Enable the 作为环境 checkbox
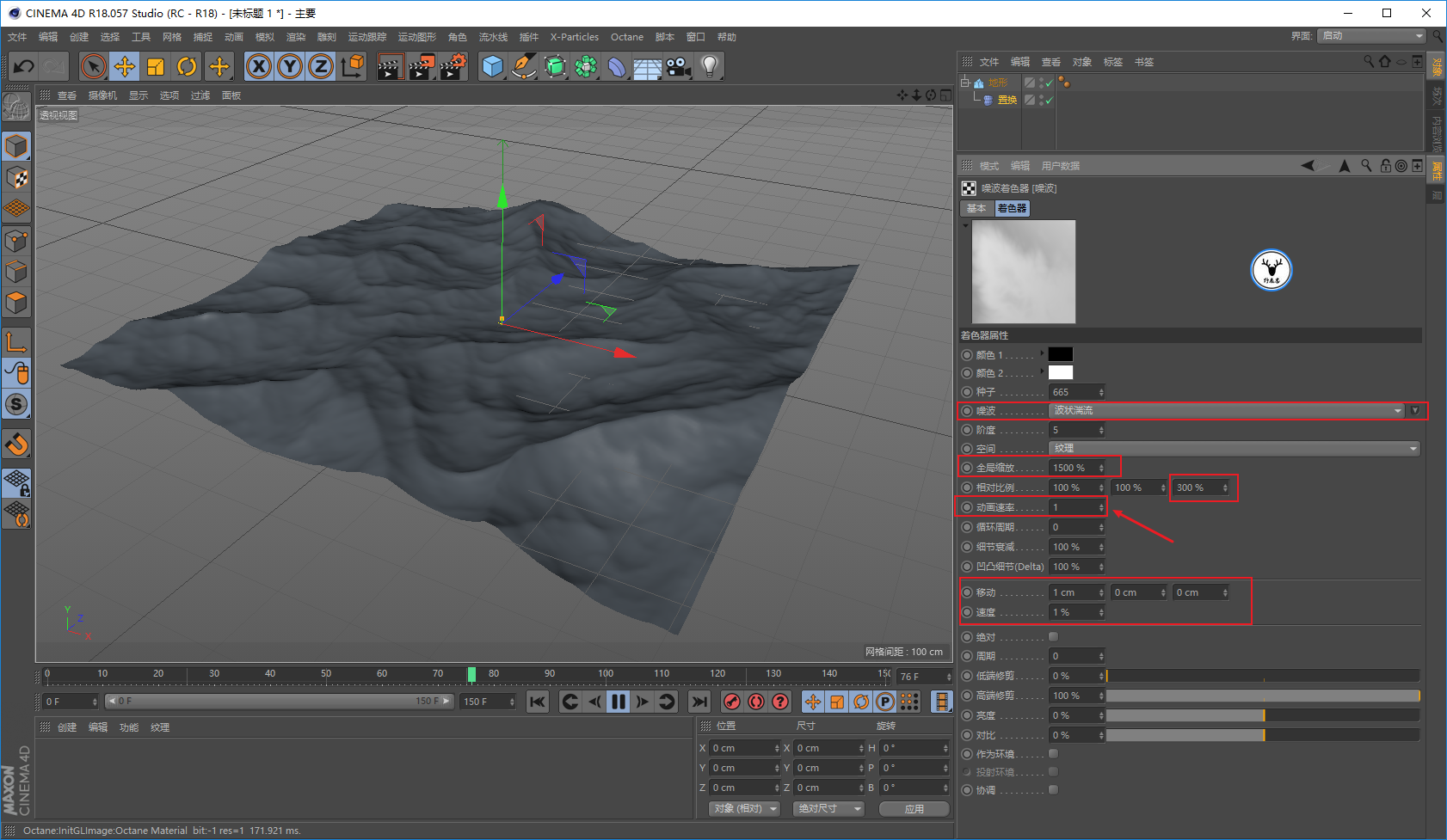This screenshot has height=840, width=1447. pos(1054,753)
